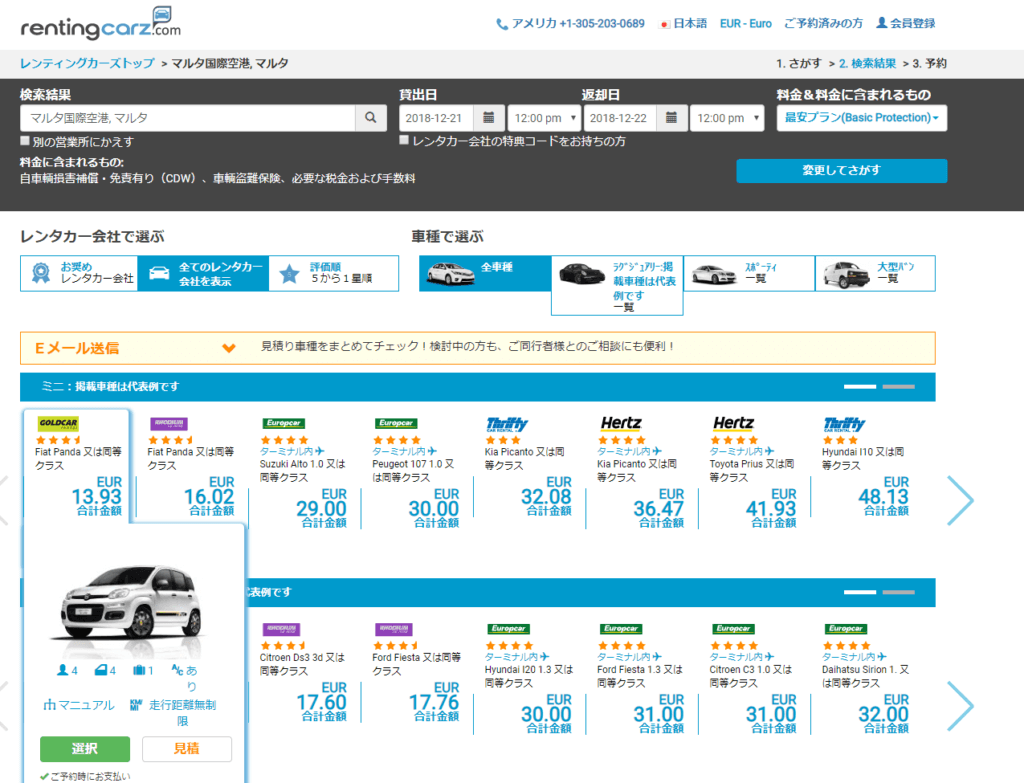Click the rentingcarz.com logo

click(x=101, y=24)
